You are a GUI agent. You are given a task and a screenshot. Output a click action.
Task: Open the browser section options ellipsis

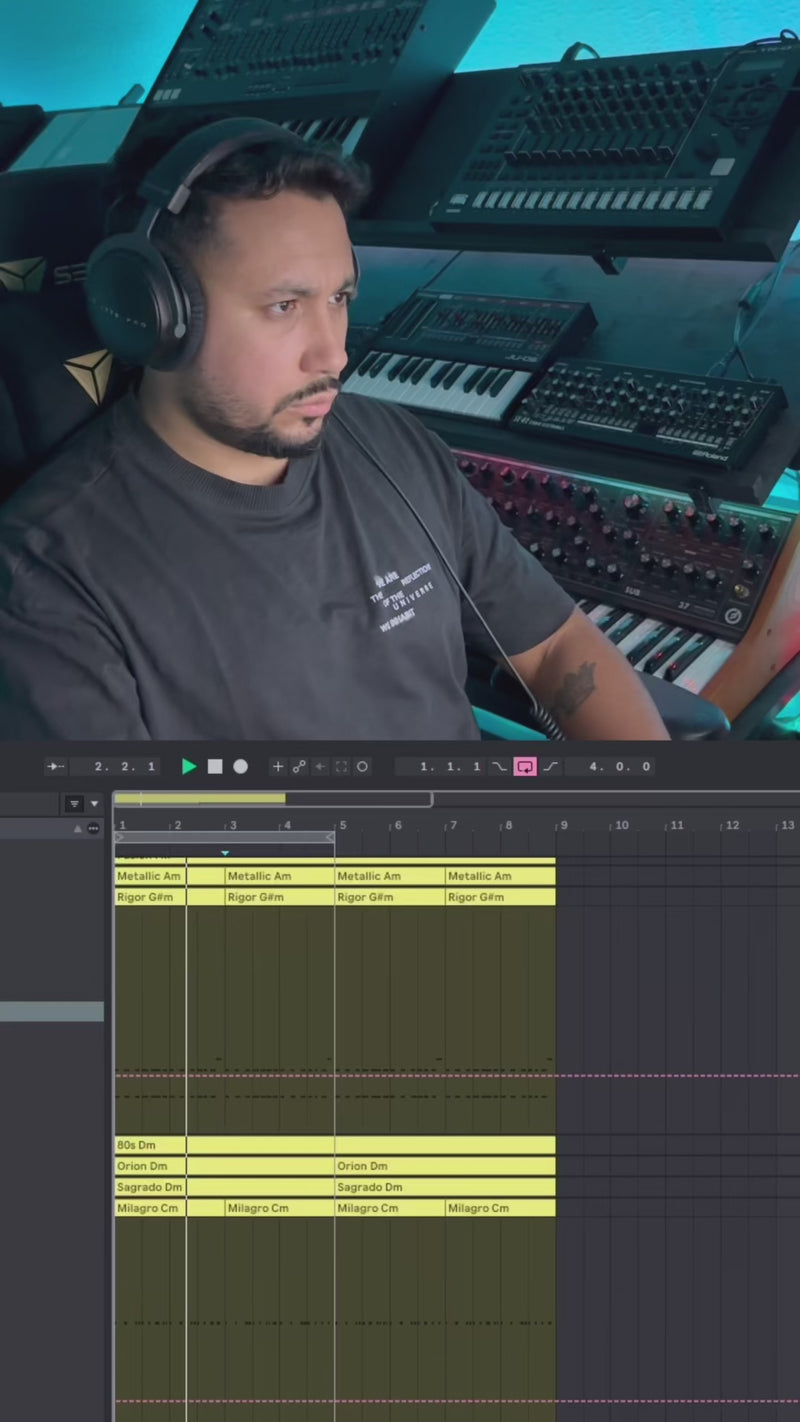coord(93,829)
